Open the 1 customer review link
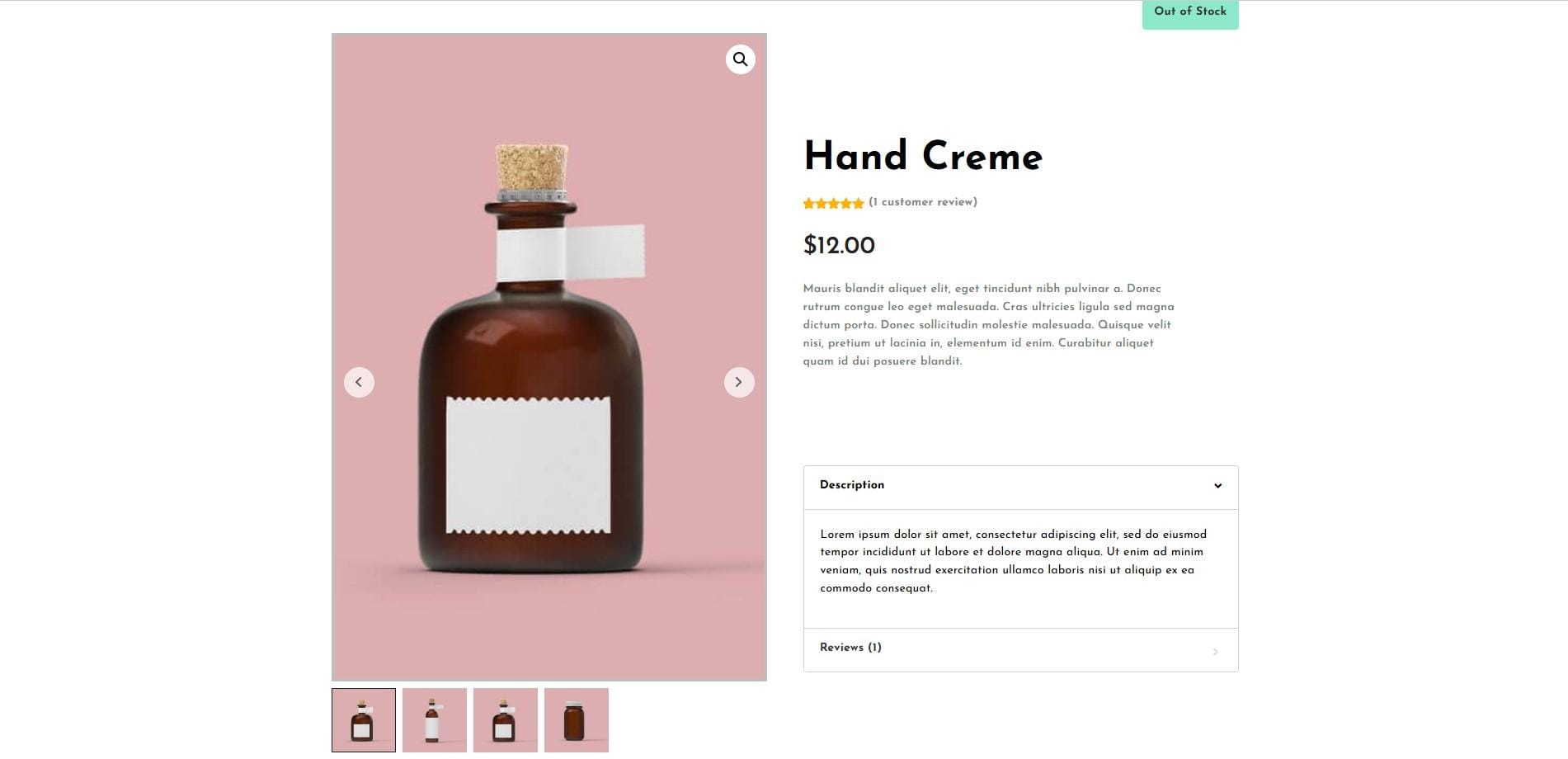 click(x=923, y=202)
